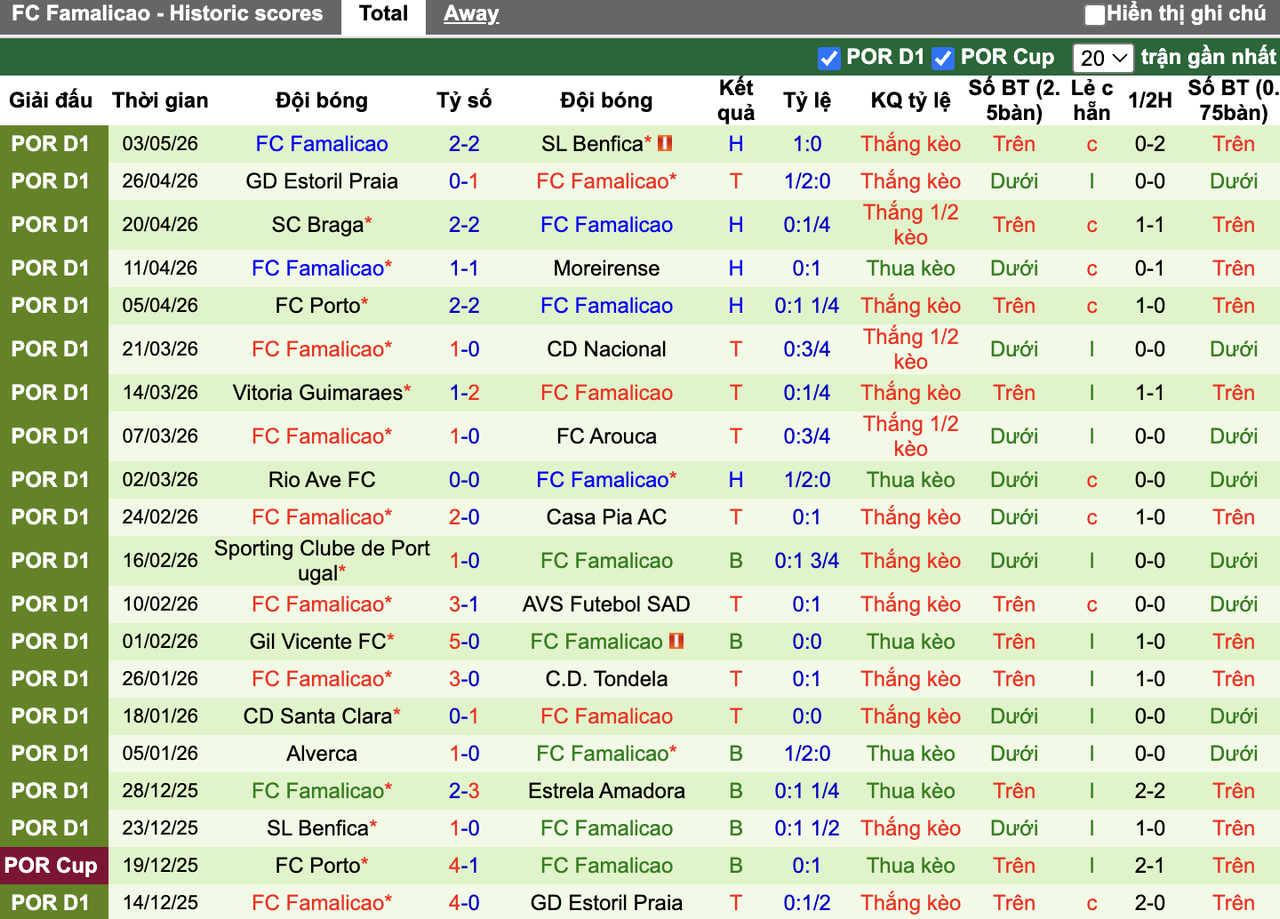Viewport: 1280px width, 919px height.
Task: Open Casa Pia AC team link
Action: (x=606, y=517)
